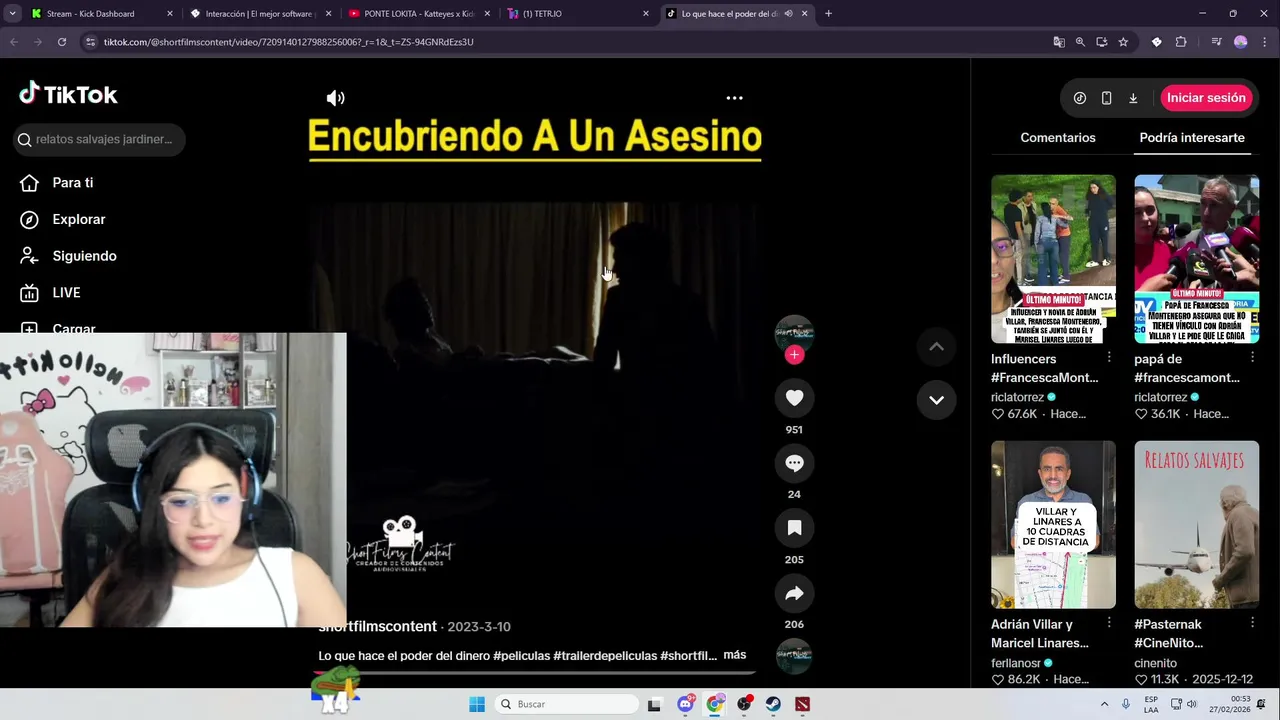Open the cinenito author link
The width and height of the screenshot is (1280, 720).
(1155, 663)
